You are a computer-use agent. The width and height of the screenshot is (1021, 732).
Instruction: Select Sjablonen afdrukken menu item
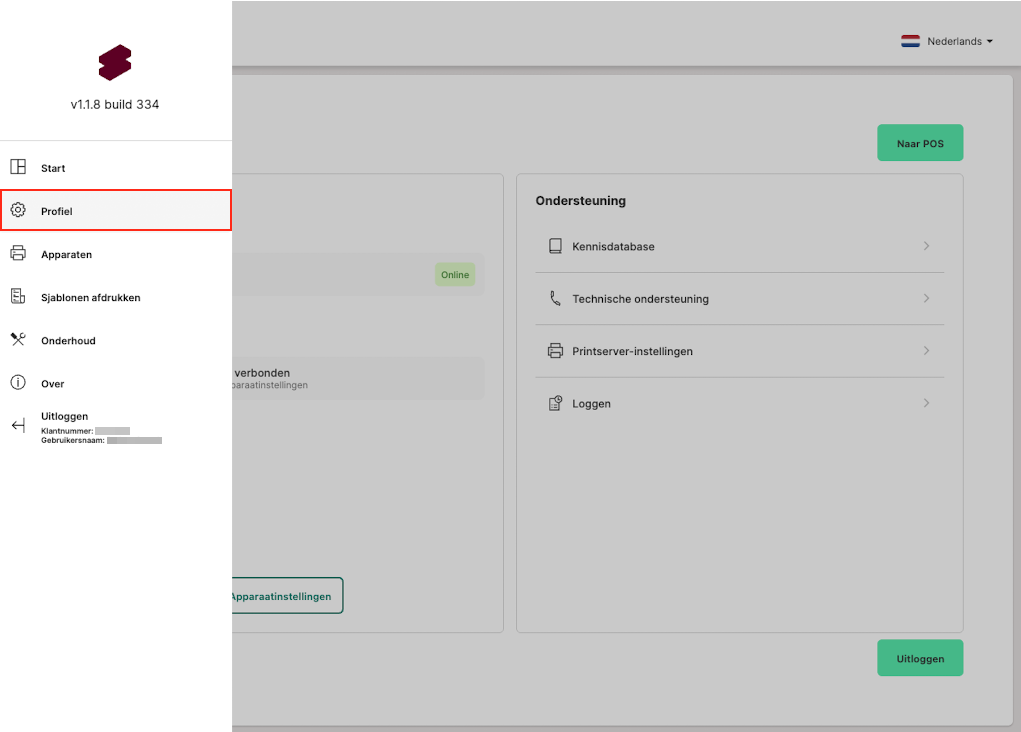[x=90, y=297]
